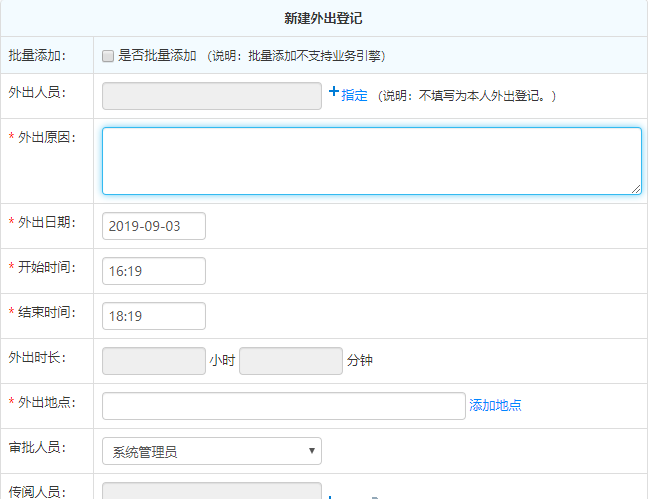Click the 批量添加 row label
The height and width of the screenshot is (499, 649).
[37, 55]
